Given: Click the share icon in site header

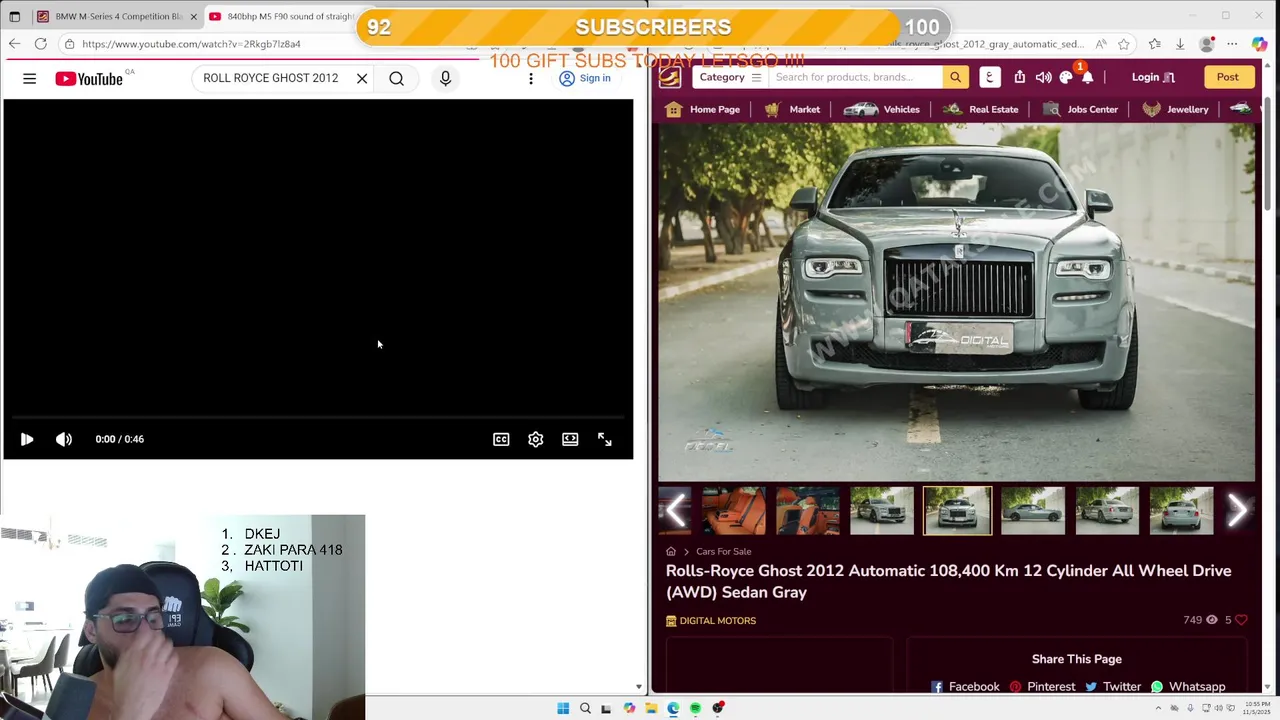Looking at the screenshot, I should [x=1019, y=77].
